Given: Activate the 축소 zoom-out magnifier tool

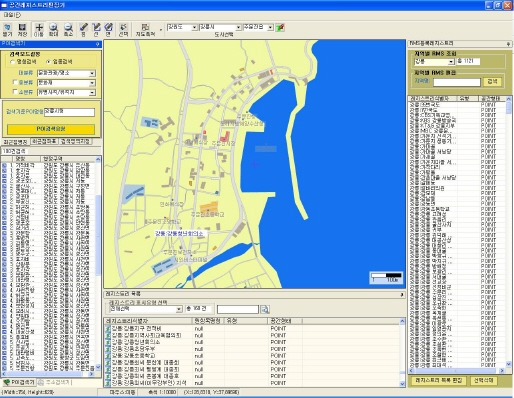Looking at the screenshot, I should (x=68, y=30).
